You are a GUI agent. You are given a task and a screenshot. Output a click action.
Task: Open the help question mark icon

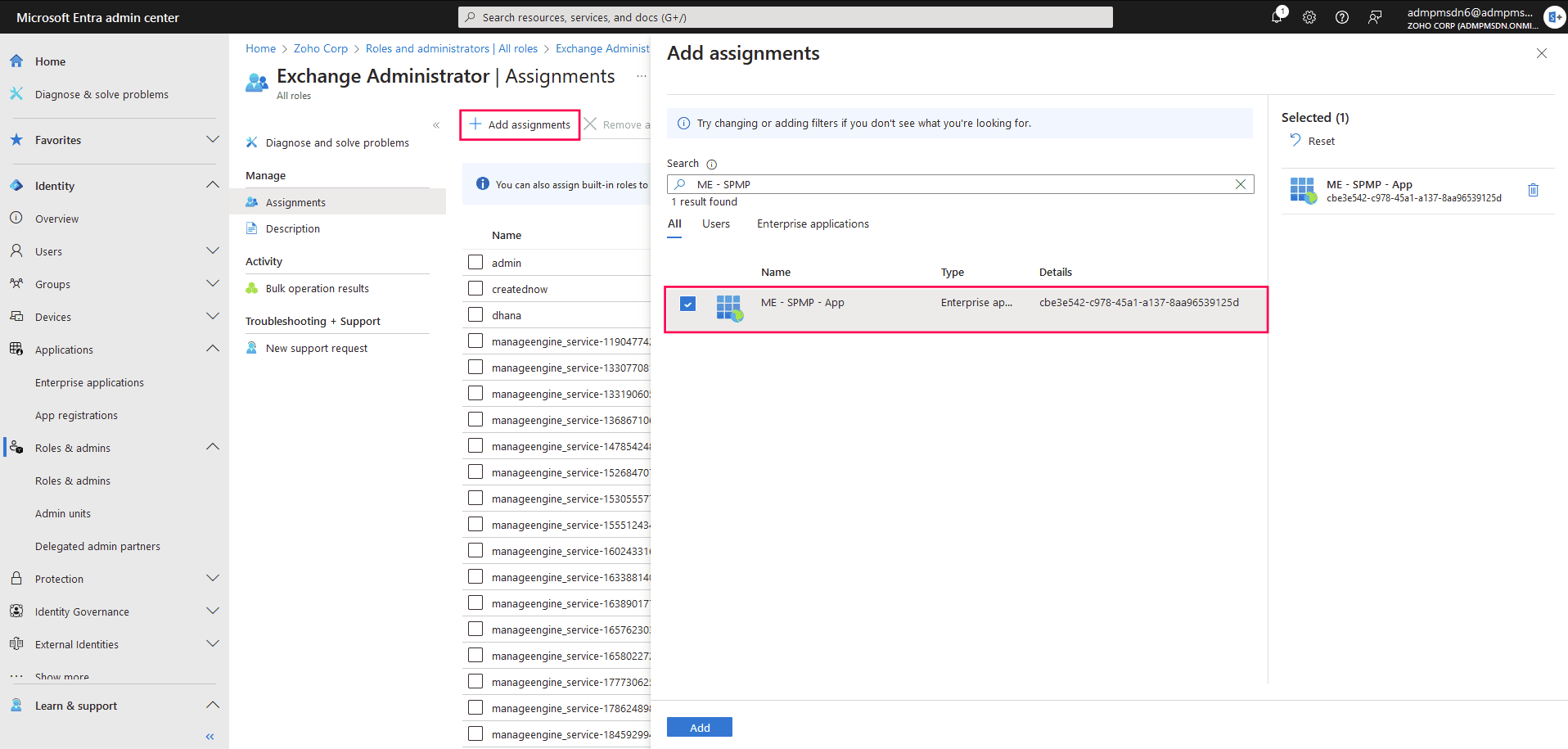(1342, 17)
